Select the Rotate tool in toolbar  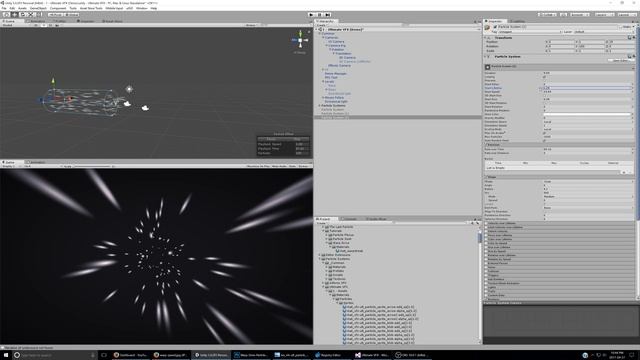pos(22,15)
